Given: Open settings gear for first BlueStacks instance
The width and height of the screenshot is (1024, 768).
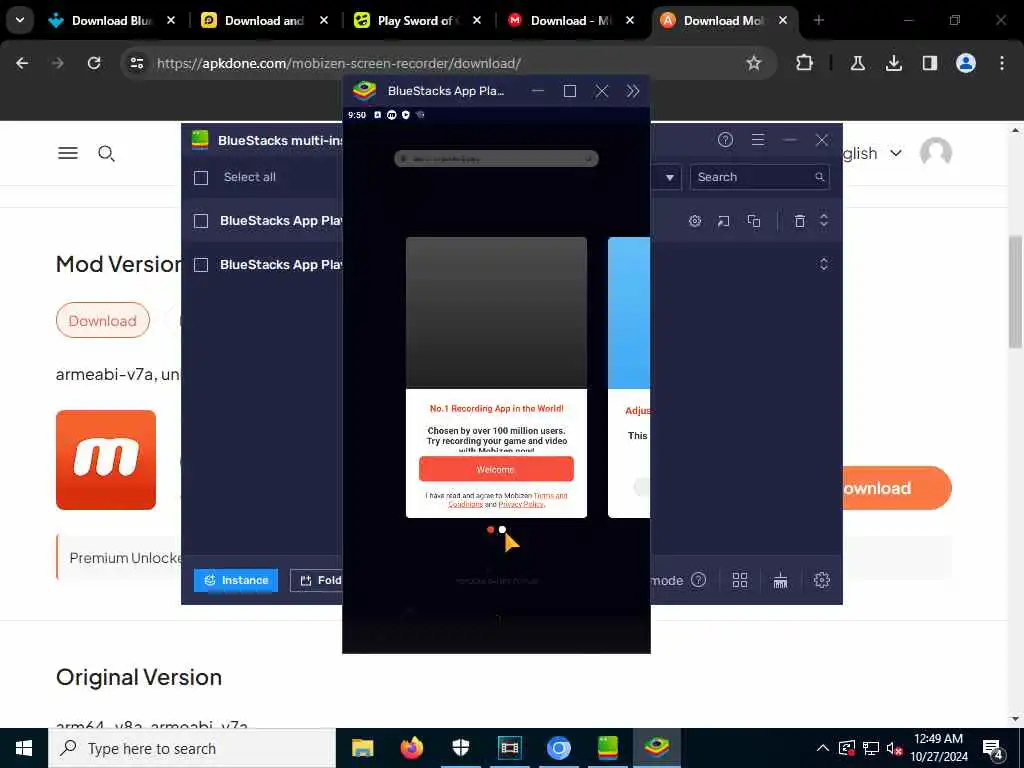Looking at the screenshot, I should [x=695, y=221].
